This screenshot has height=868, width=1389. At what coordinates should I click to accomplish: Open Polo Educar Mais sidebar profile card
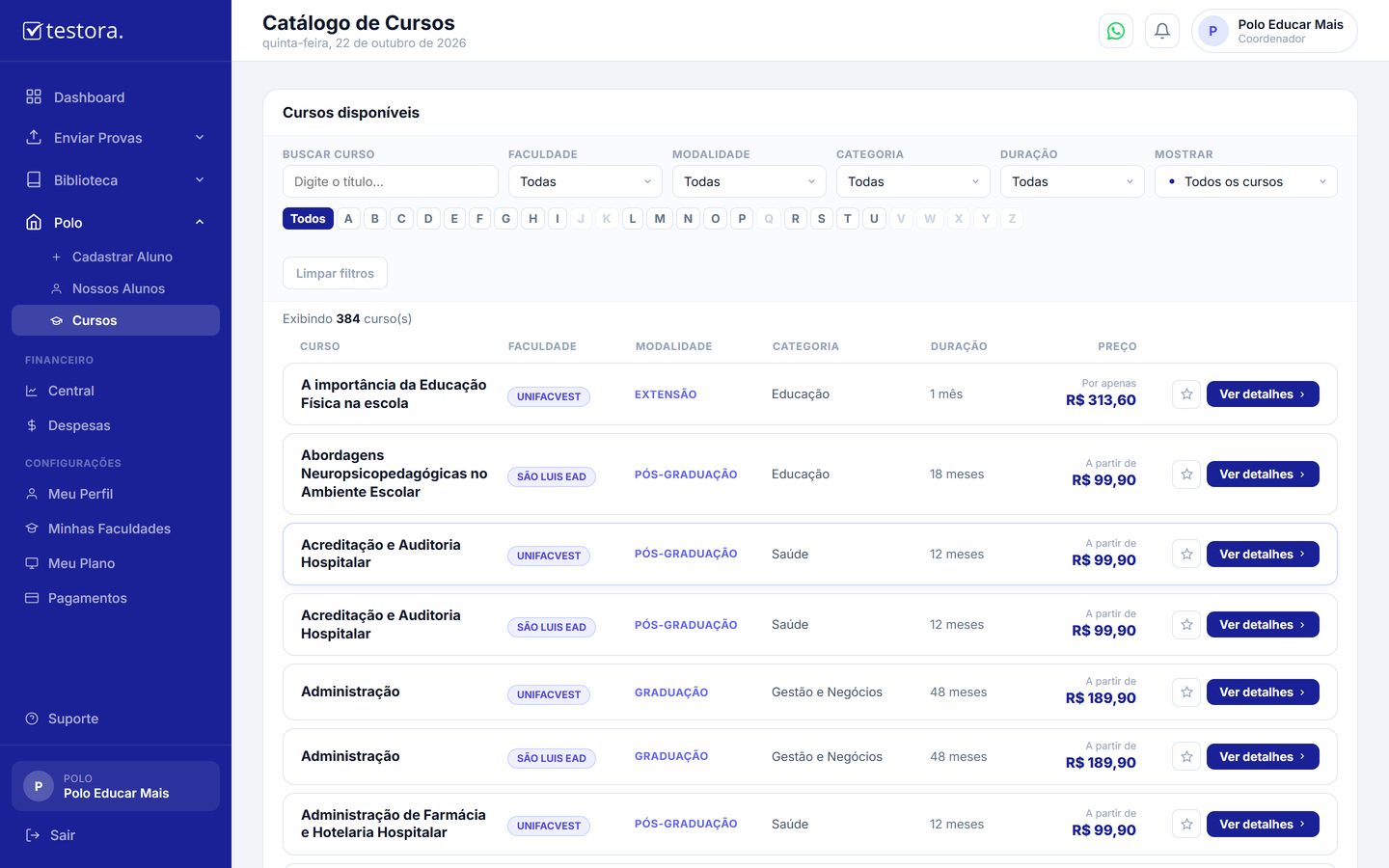[x=116, y=786]
